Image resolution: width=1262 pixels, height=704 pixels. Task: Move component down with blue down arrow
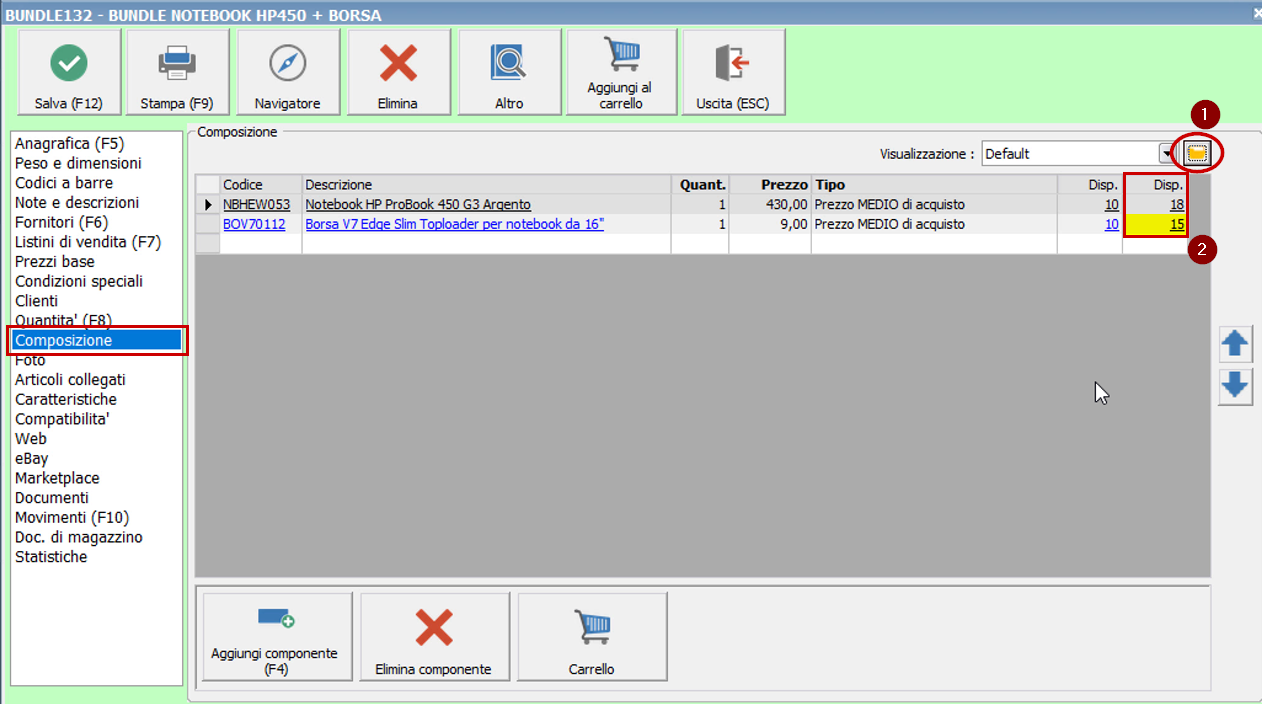pos(1236,386)
